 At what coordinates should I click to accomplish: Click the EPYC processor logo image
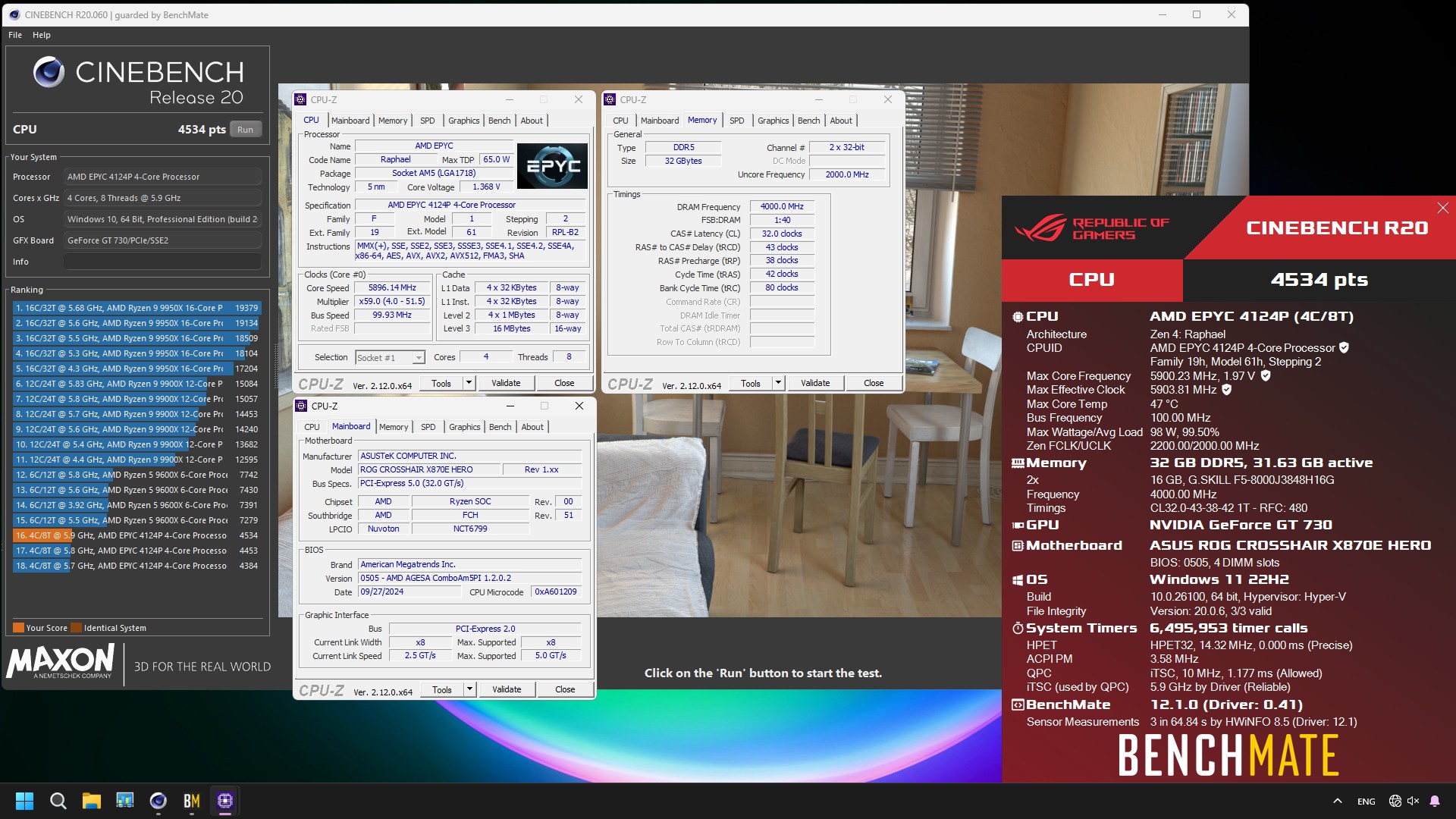(x=552, y=166)
